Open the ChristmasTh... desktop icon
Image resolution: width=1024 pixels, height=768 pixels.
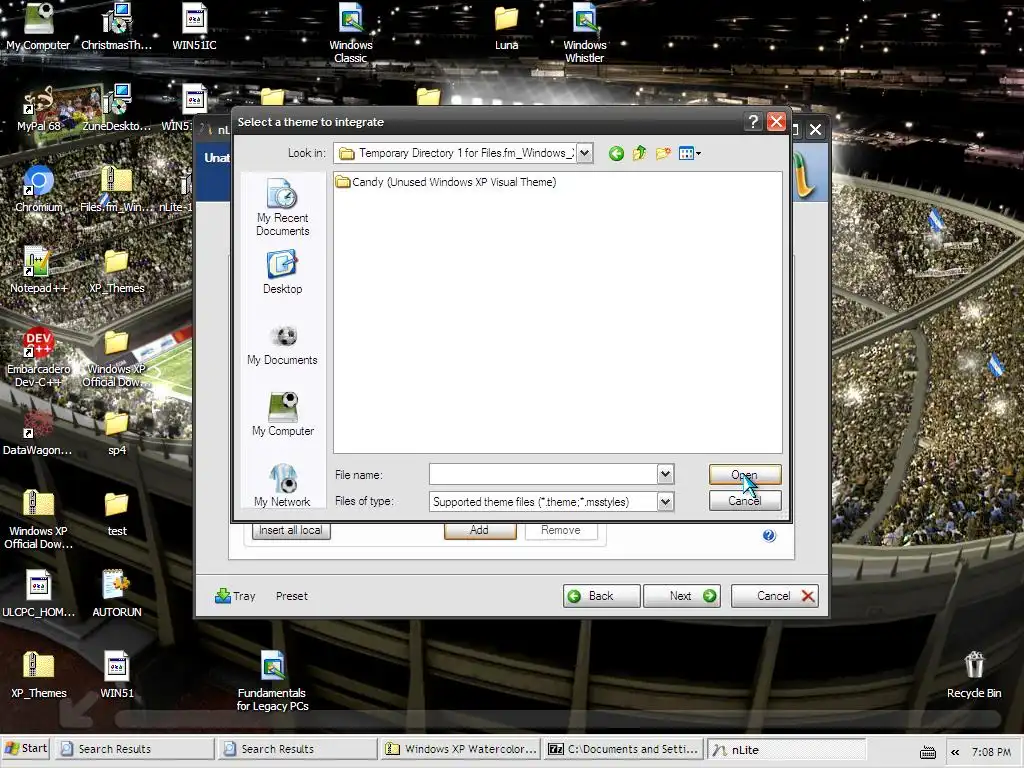116,27
